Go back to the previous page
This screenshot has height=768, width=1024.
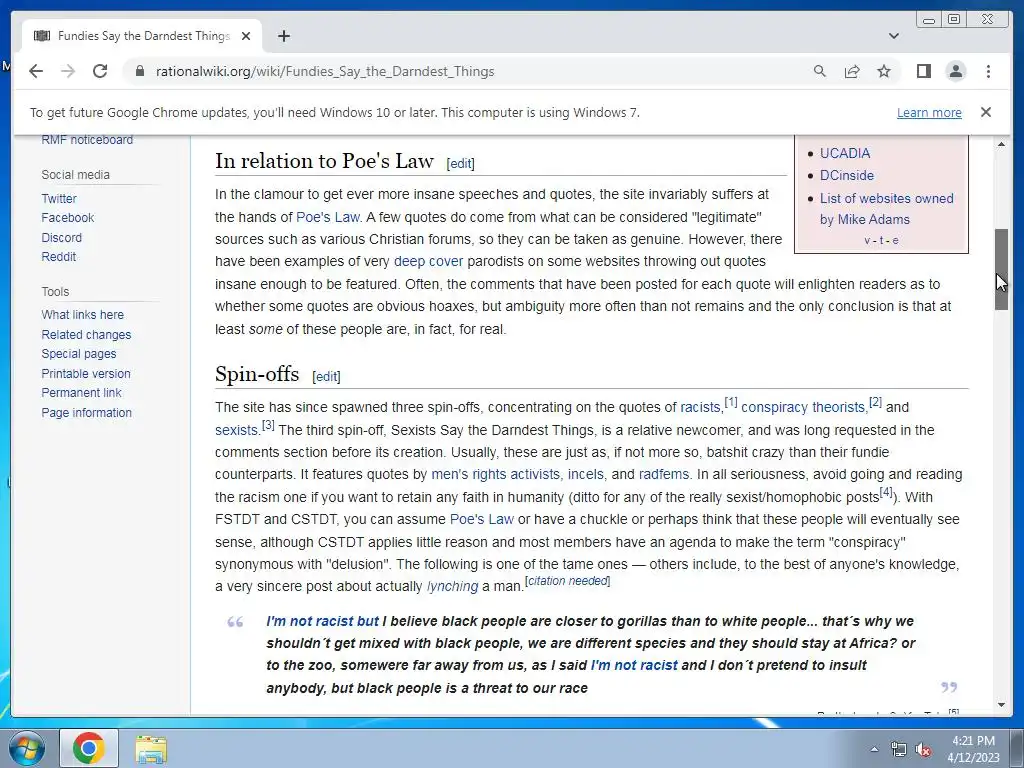click(36, 71)
